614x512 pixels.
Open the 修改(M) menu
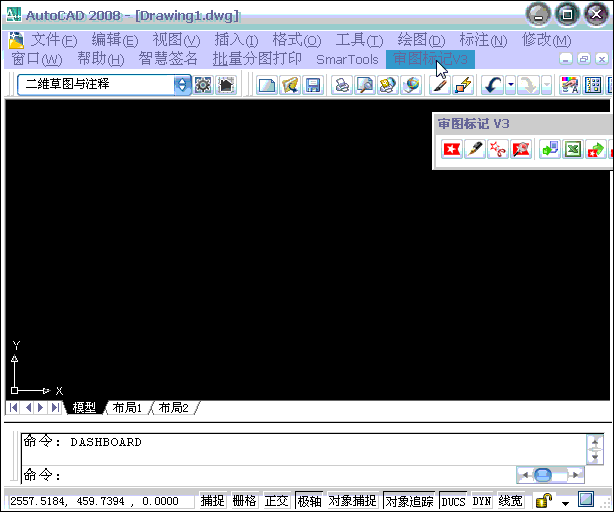[x=546, y=40]
